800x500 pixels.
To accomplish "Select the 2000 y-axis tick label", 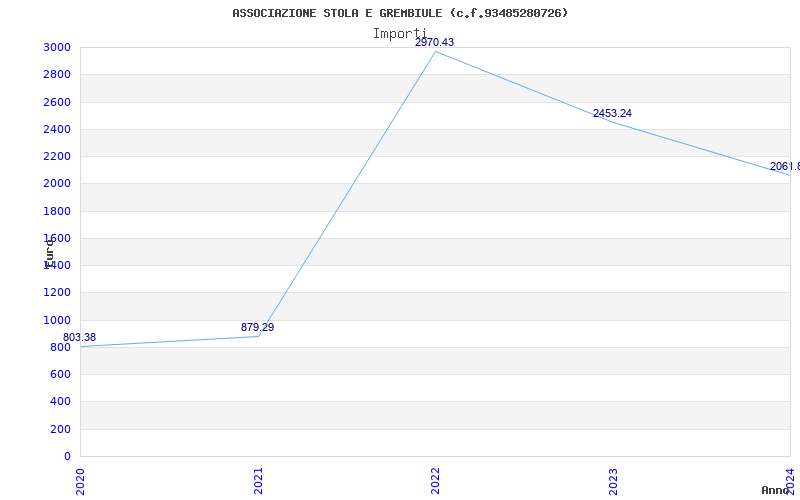I will click(x=57, y=184).
